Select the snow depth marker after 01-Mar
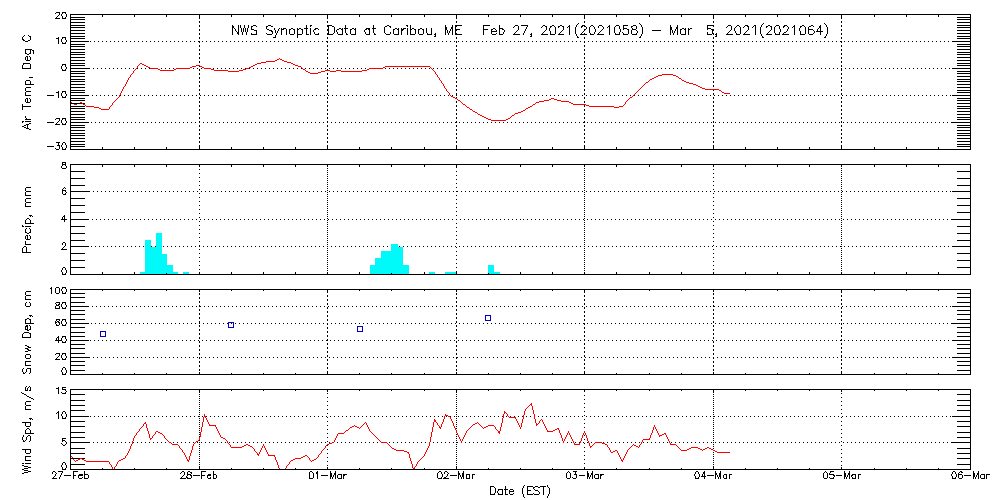 (x=360, y=329)
